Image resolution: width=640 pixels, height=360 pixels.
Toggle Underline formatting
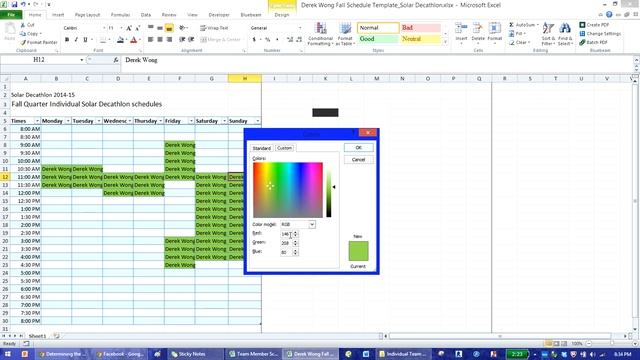pos(85,40)
